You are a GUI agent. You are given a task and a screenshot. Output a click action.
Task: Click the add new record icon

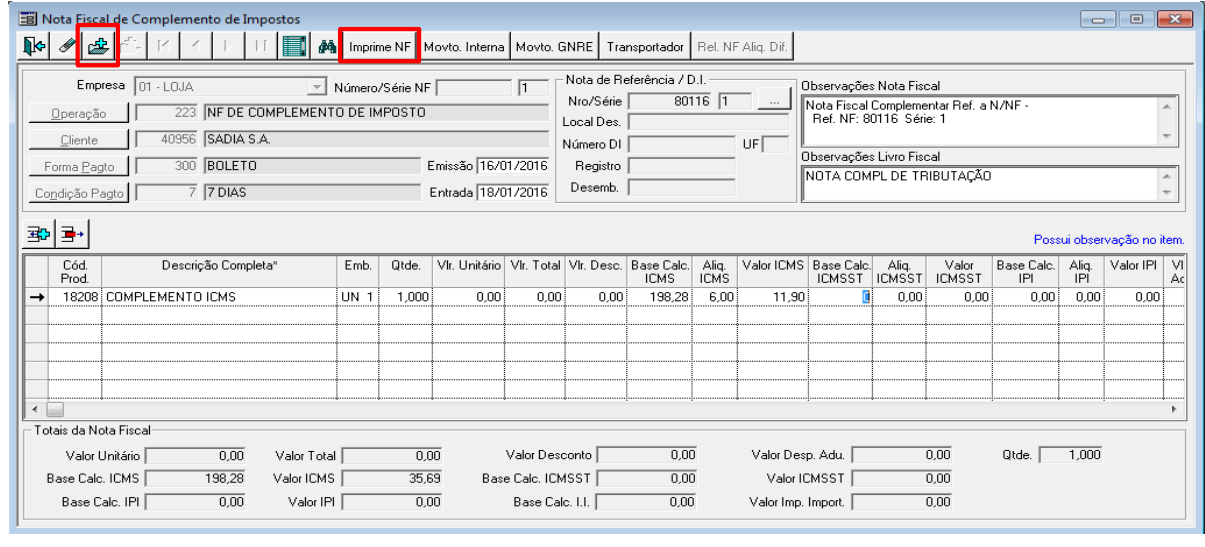click(x=98, y=46)
